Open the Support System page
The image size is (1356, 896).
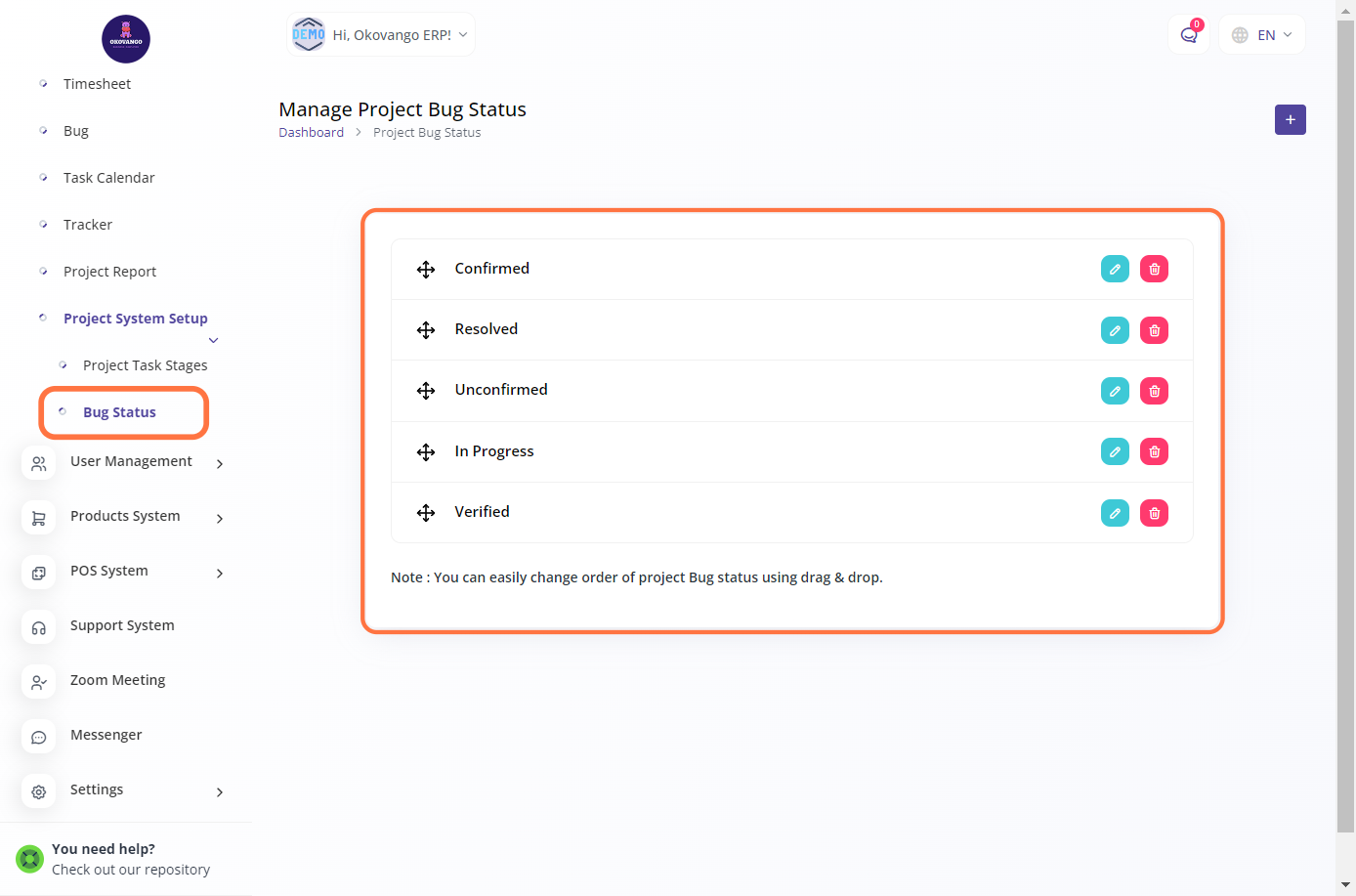122,625
